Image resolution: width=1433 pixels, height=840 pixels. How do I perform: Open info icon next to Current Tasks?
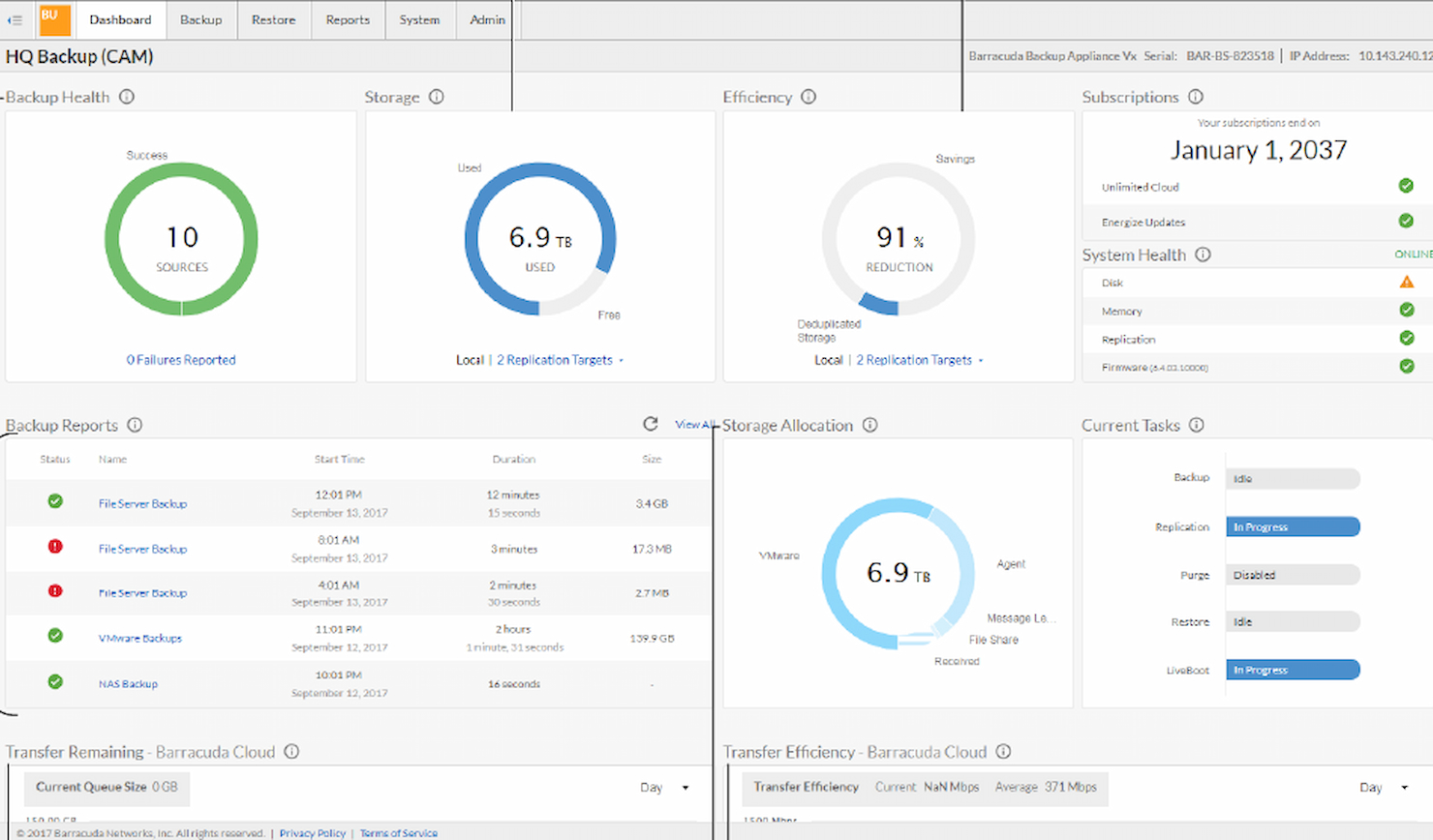[1197, 425]
